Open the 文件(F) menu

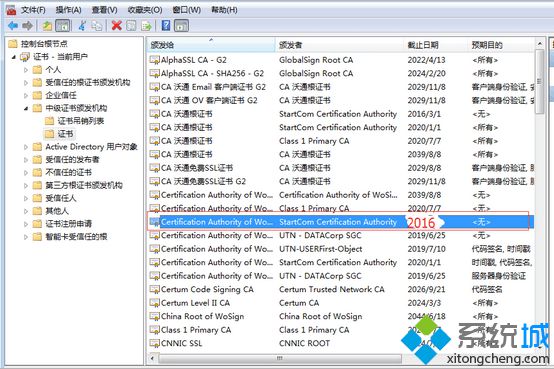[33, 10]
